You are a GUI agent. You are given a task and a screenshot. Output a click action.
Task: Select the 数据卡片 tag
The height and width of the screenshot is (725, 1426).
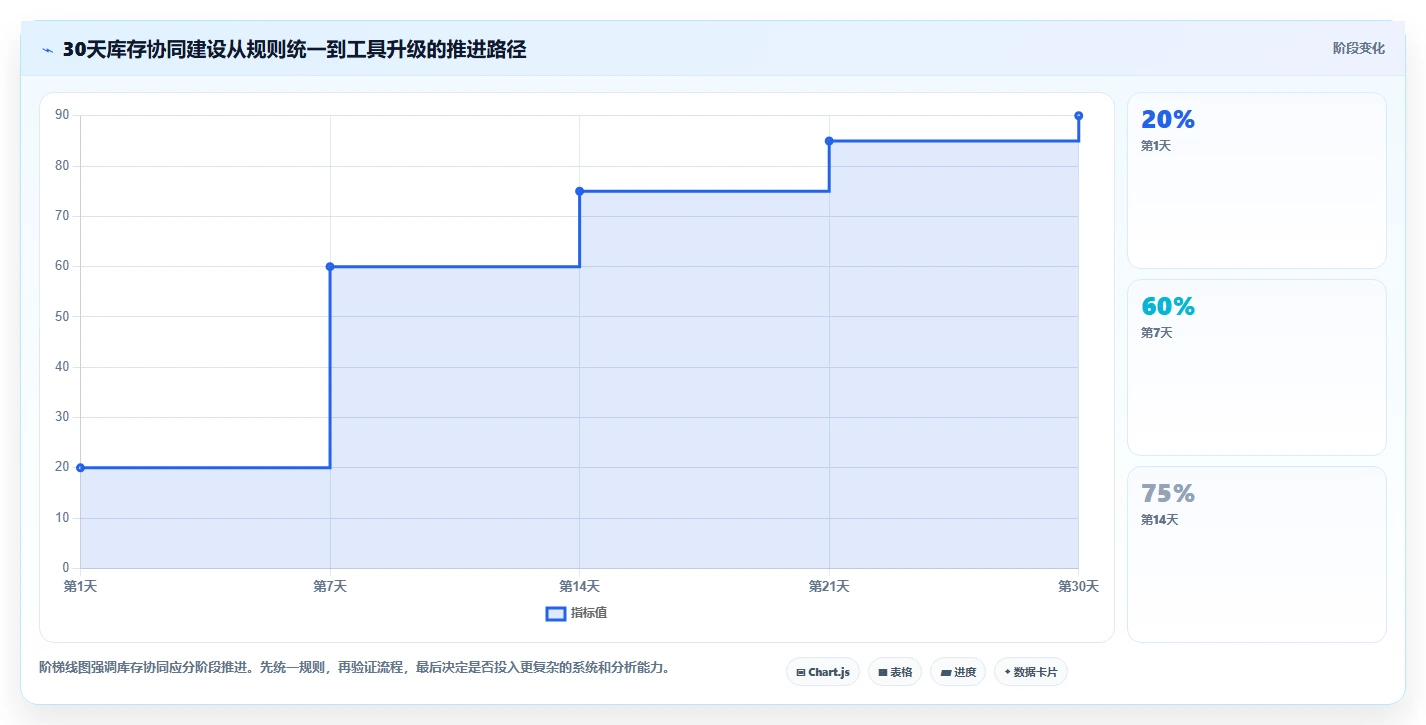[1030, 672]
